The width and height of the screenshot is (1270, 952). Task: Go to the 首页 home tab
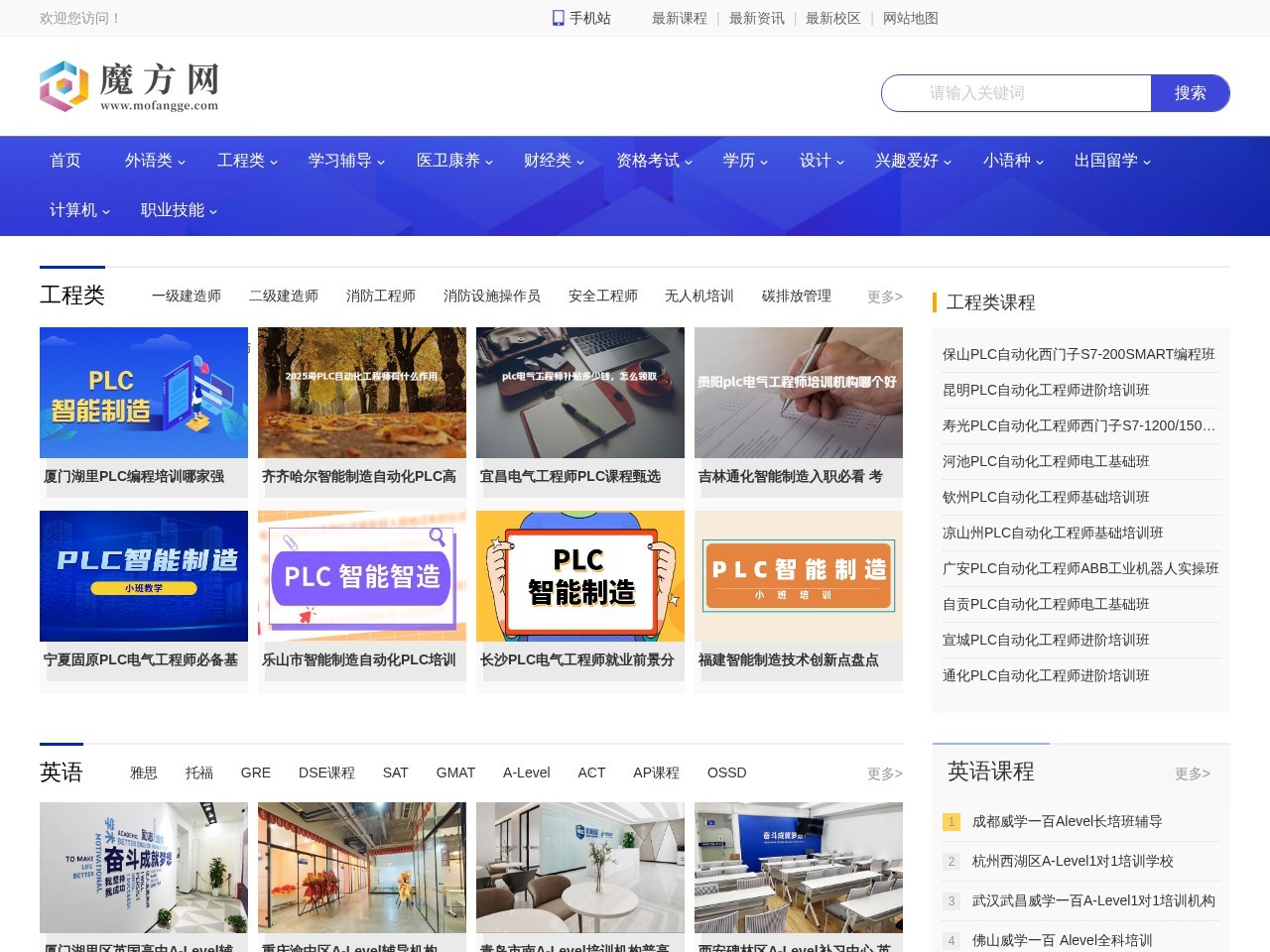[65, 161]
